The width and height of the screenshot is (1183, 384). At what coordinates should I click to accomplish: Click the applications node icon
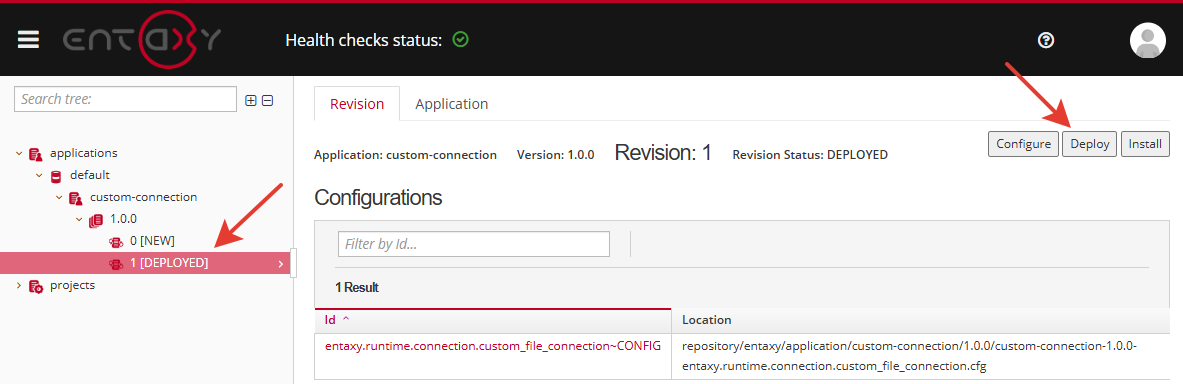point(35,154)
